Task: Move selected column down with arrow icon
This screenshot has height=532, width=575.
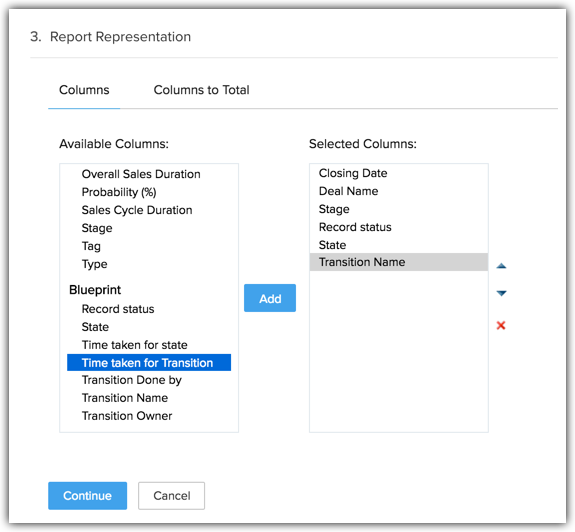Action: pos(501,293)
